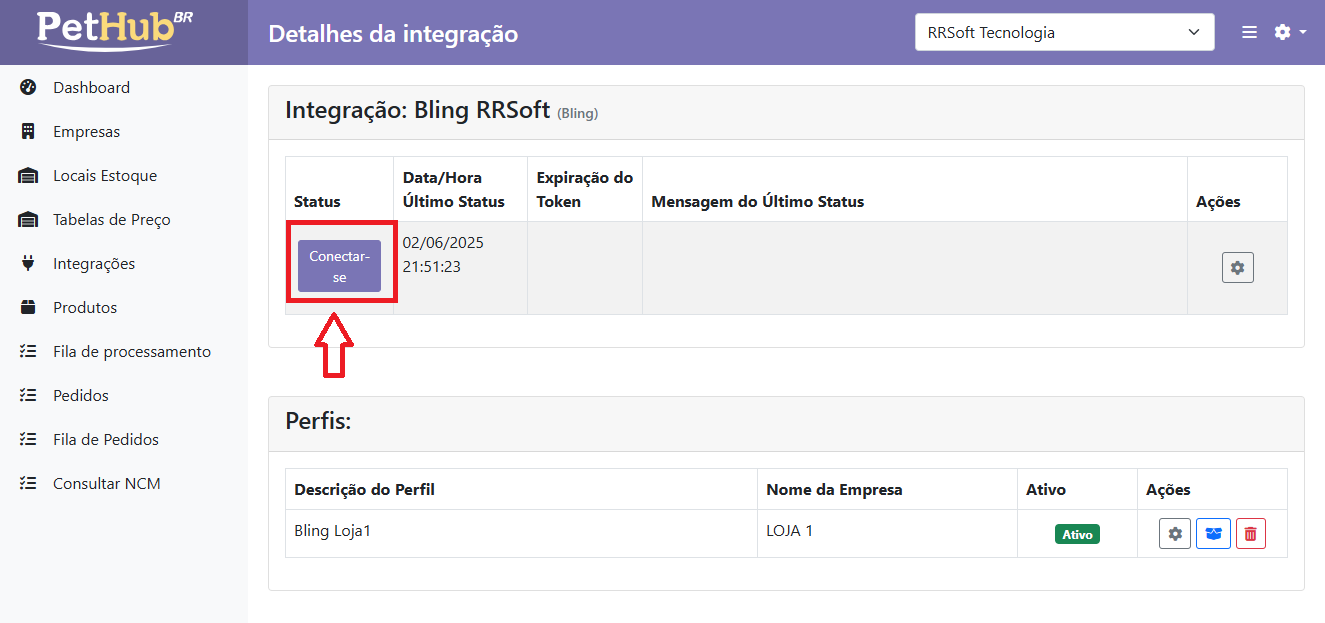Select Consultar NCM menu item
The width and height of the screenshot is (1325, 623).
pyautogui.click(x=107, y=483)
